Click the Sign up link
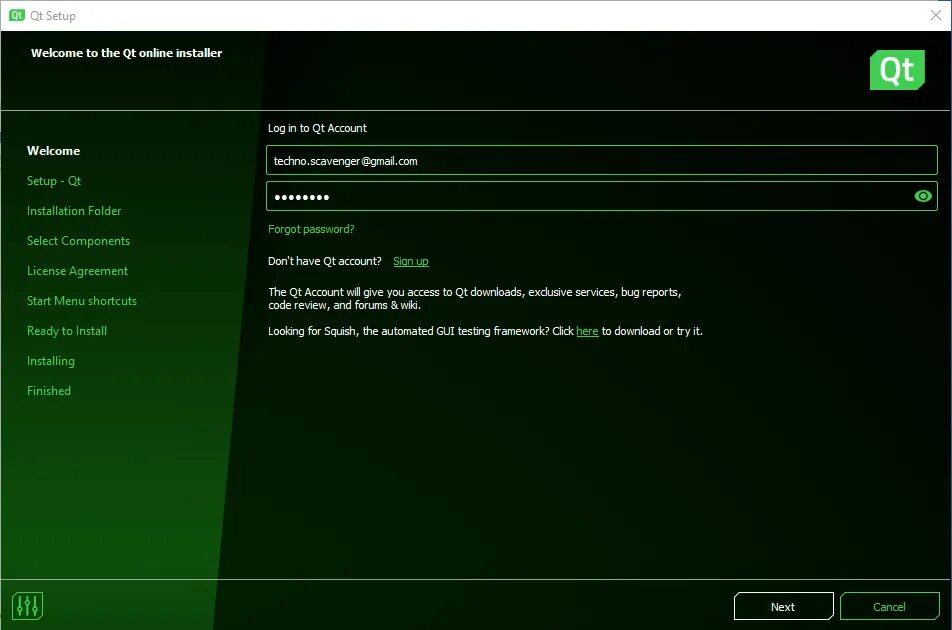952x630 pixels. 410,261
